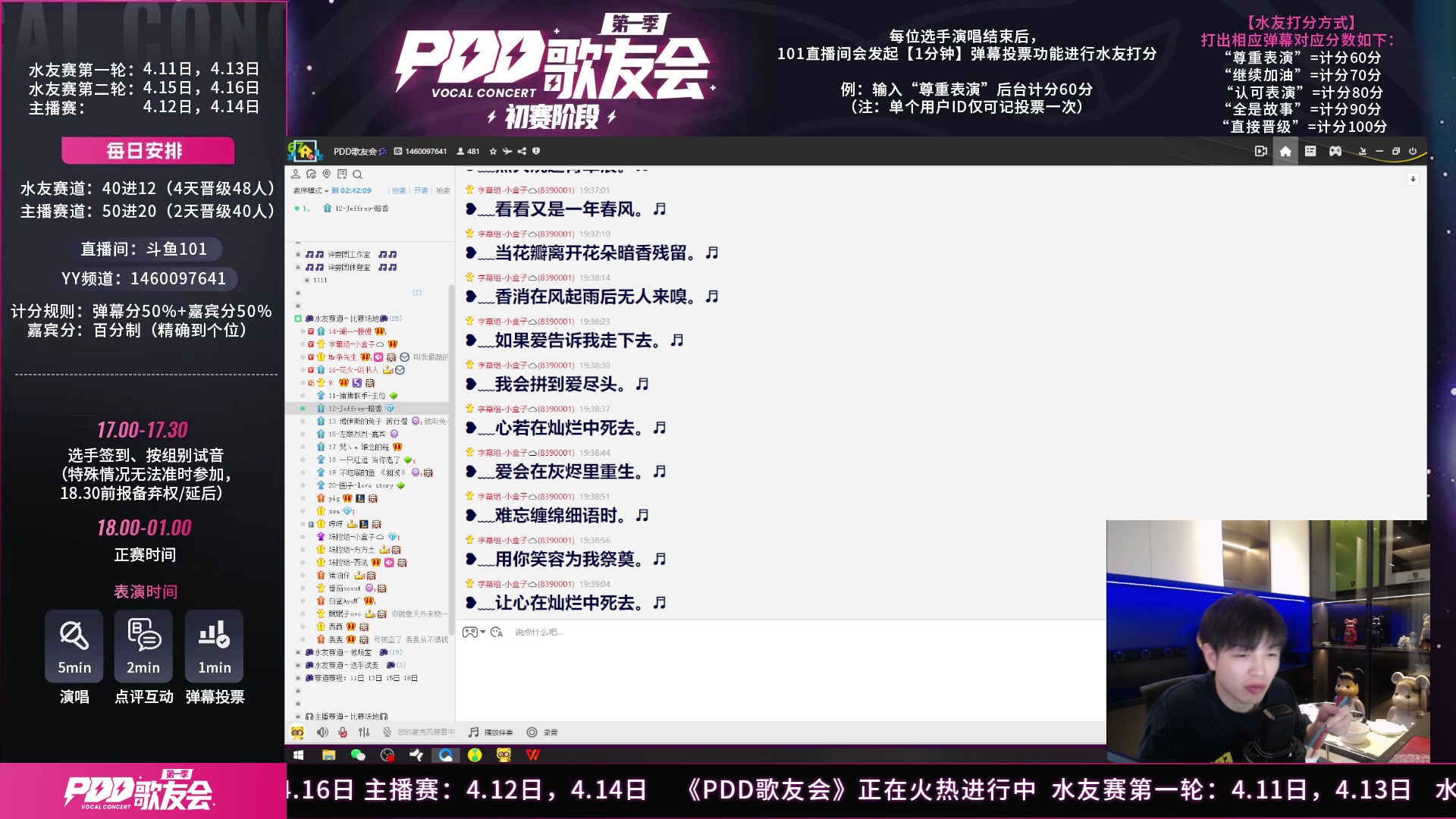Click the airplane icon in channel header
This screenshot has height=819, width=1456.
tap(507, 151)
